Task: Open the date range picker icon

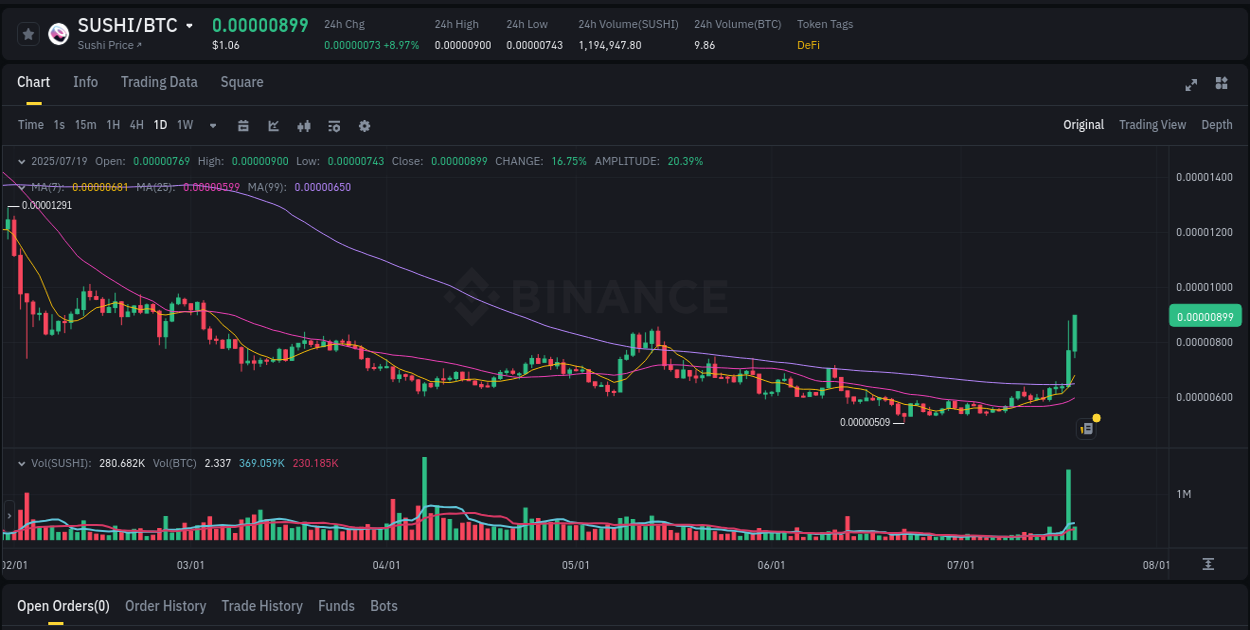Action: [x=243, y=126]
